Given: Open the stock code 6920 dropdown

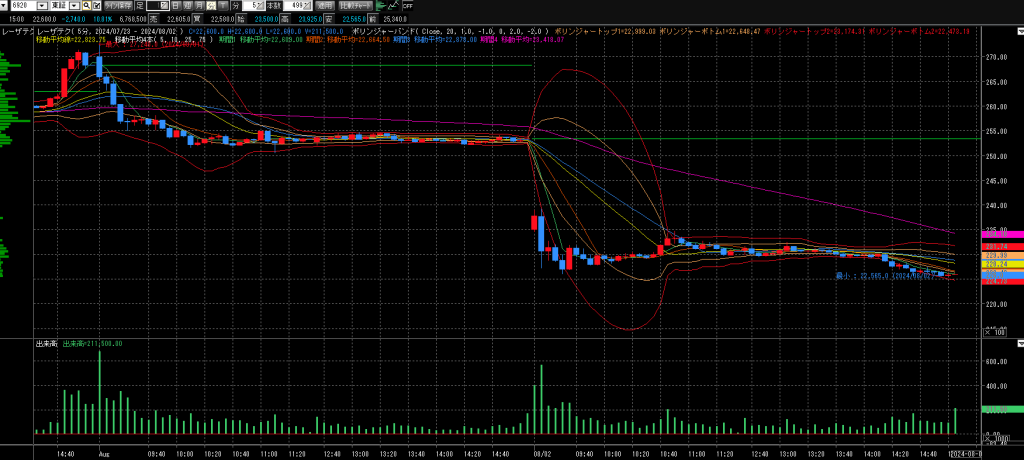Looking at the screenshot, I should coord(42,6).
